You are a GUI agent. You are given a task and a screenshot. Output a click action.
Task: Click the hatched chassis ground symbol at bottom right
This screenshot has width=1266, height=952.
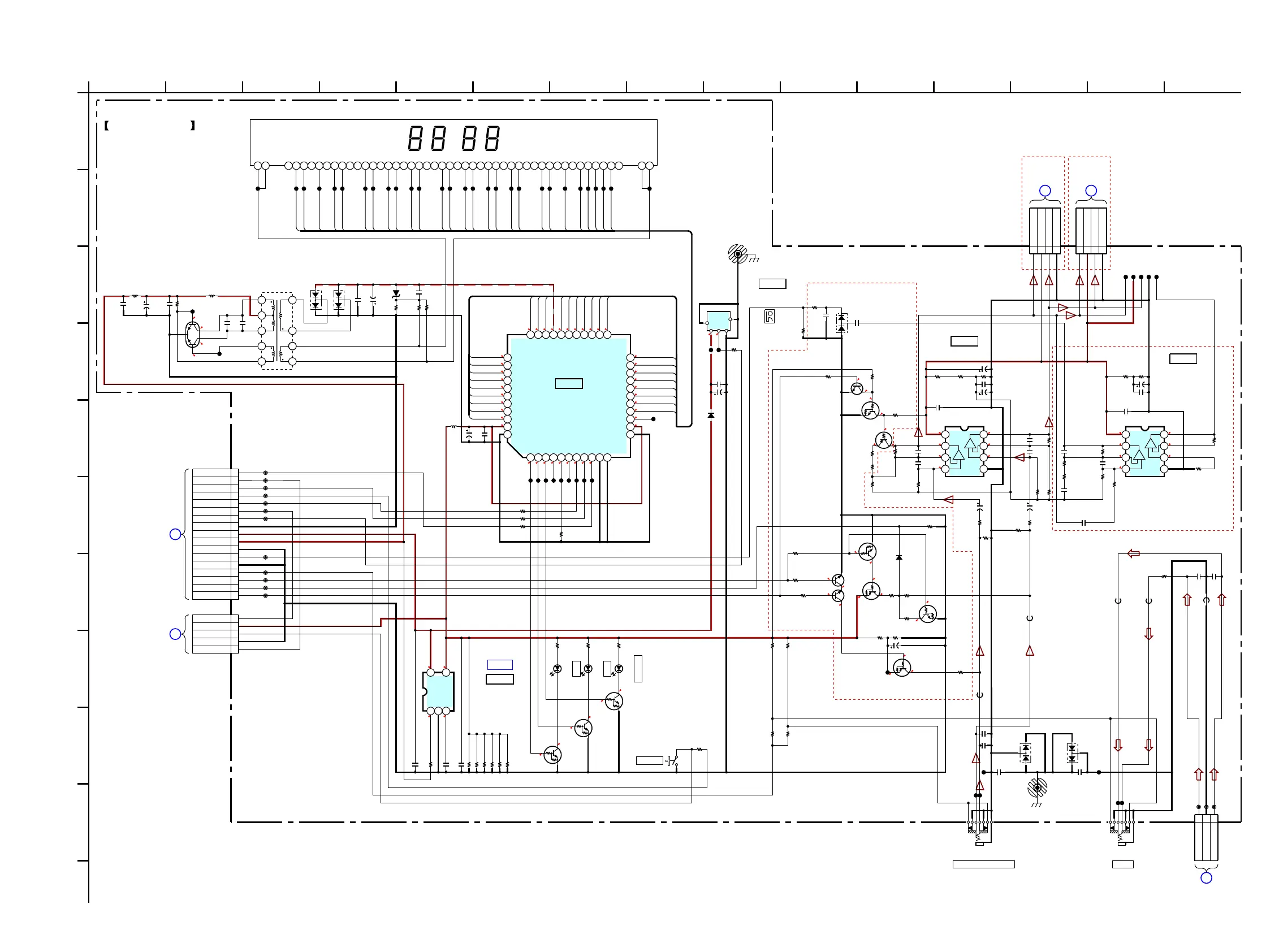coord(1037,788)
